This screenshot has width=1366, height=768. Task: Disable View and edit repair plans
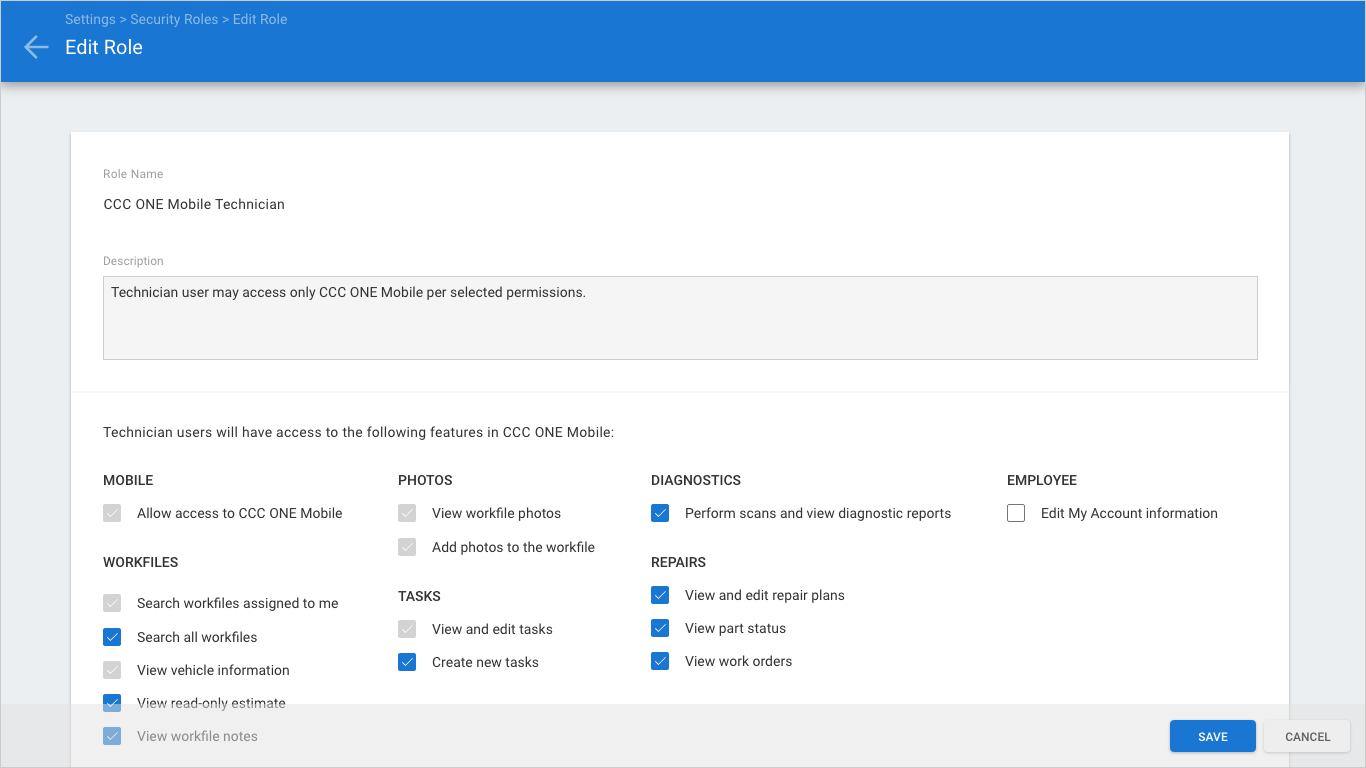[660, 594]
